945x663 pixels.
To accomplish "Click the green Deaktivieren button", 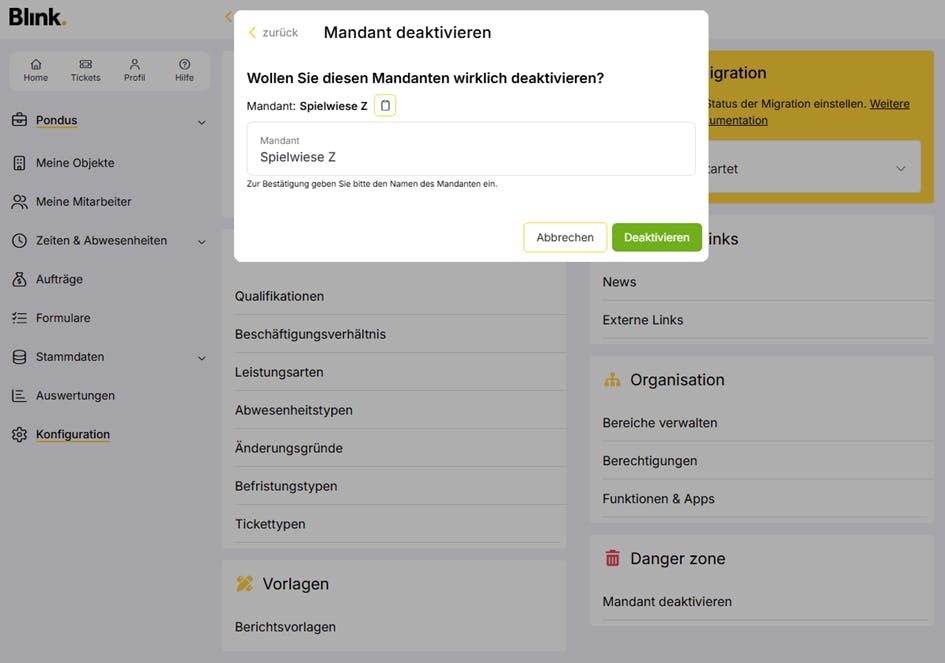I will point(656,237).
